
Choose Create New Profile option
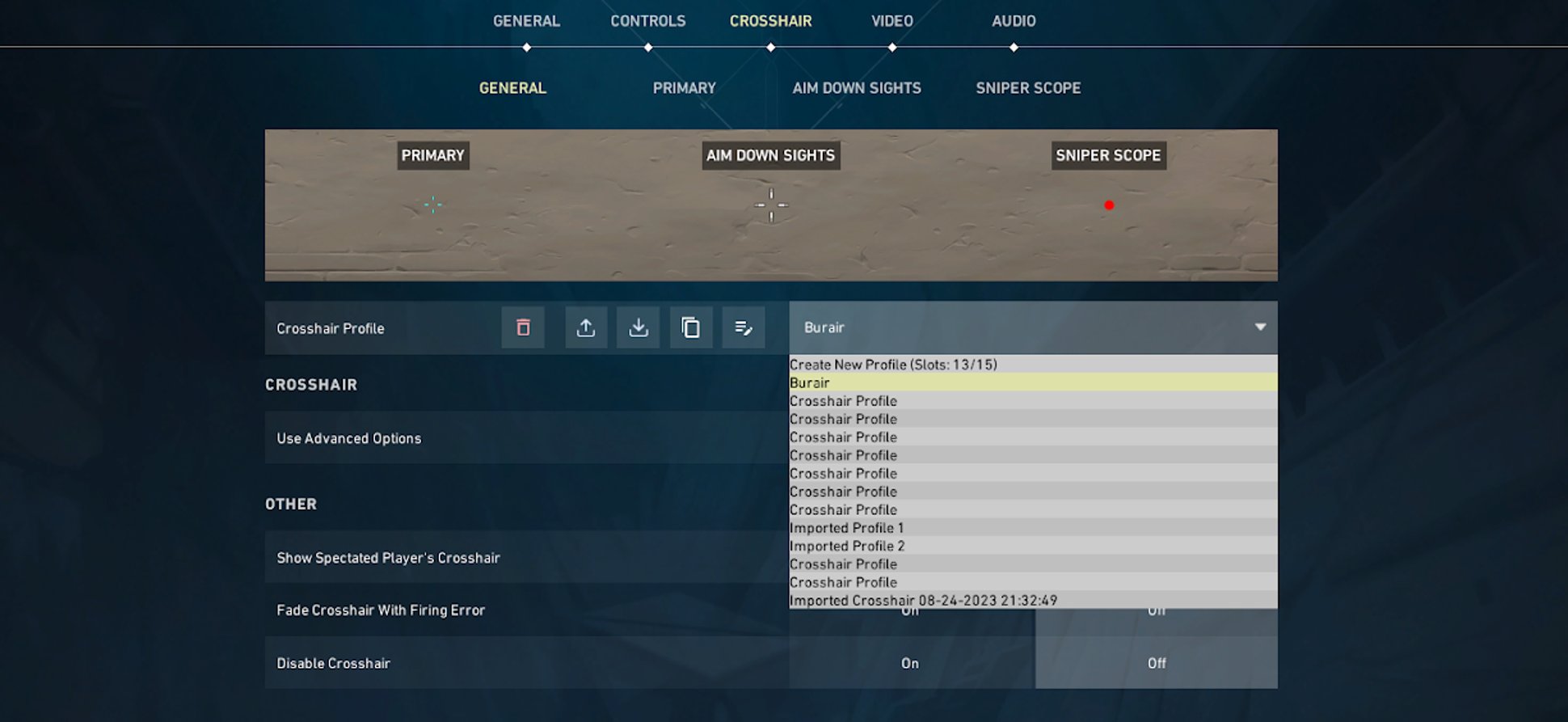coord(893,365)
